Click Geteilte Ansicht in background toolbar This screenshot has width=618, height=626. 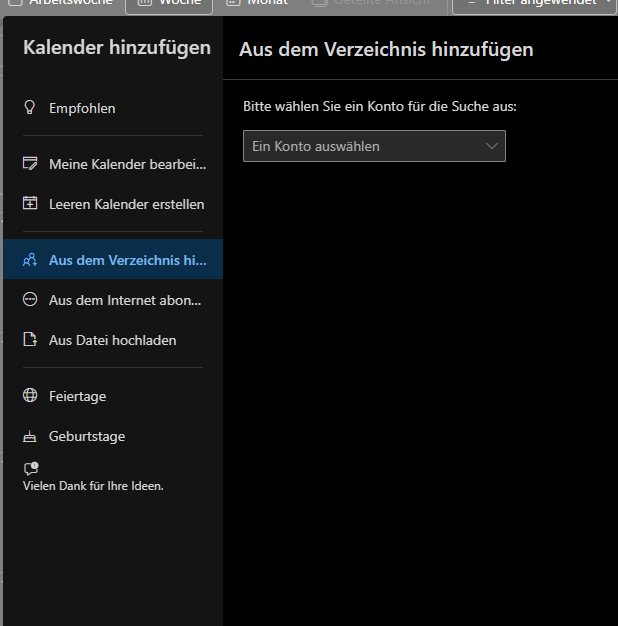pos(371,4)
